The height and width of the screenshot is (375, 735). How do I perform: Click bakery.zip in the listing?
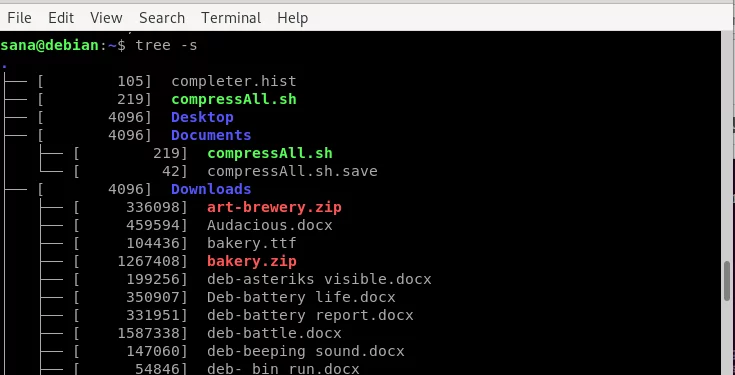pos(252,261)
